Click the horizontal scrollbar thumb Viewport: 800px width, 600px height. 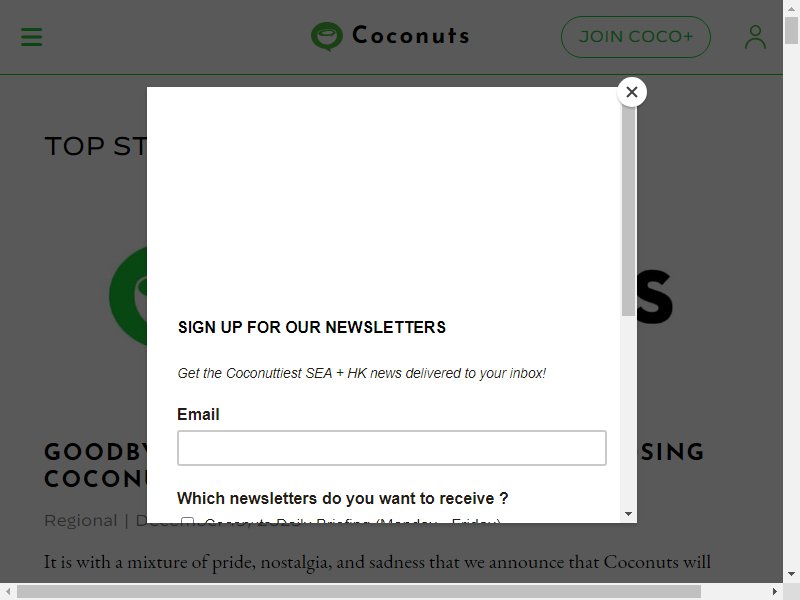click(359, 592)
